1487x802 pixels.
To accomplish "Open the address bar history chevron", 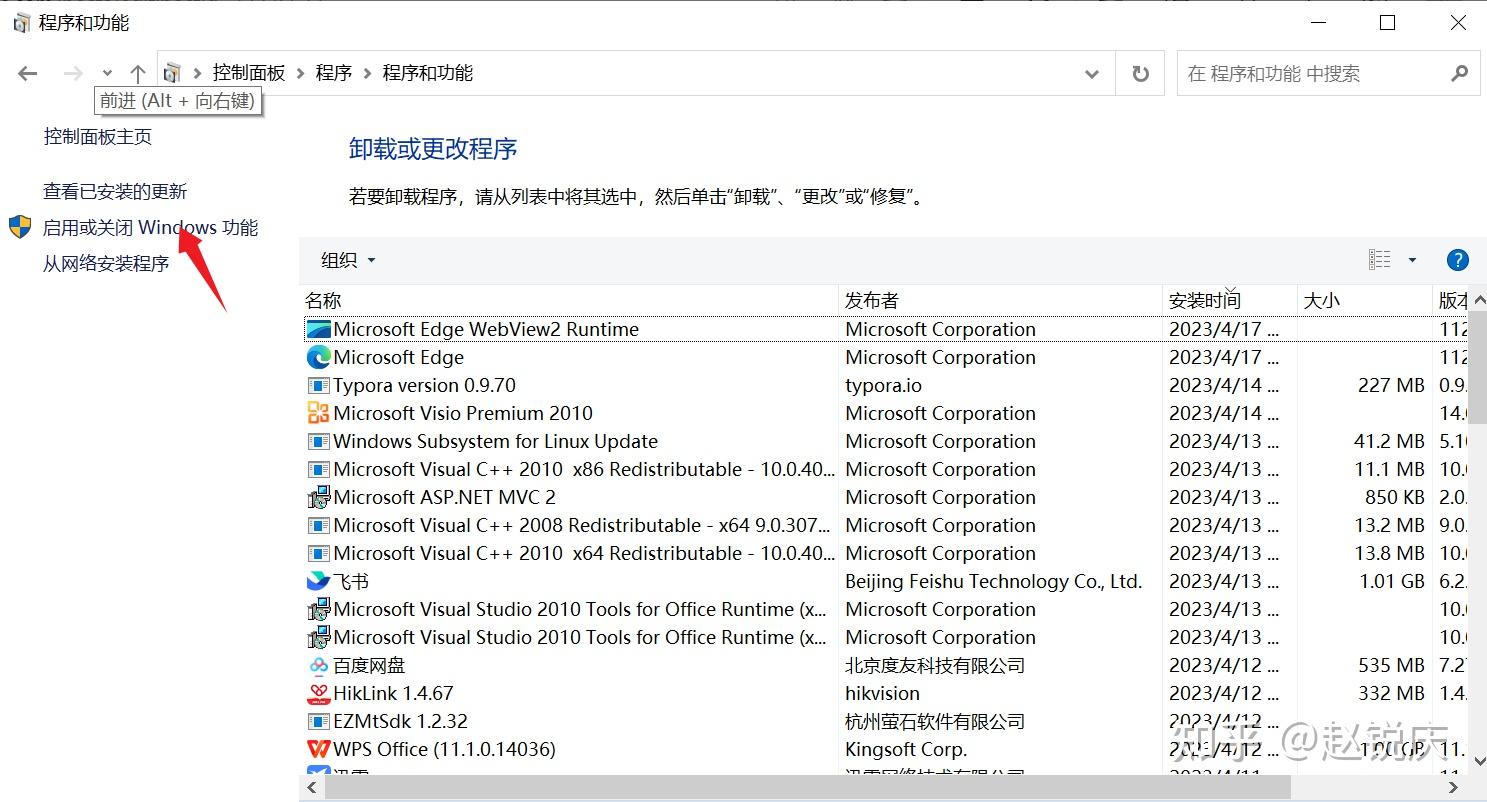I will 1091,73.
